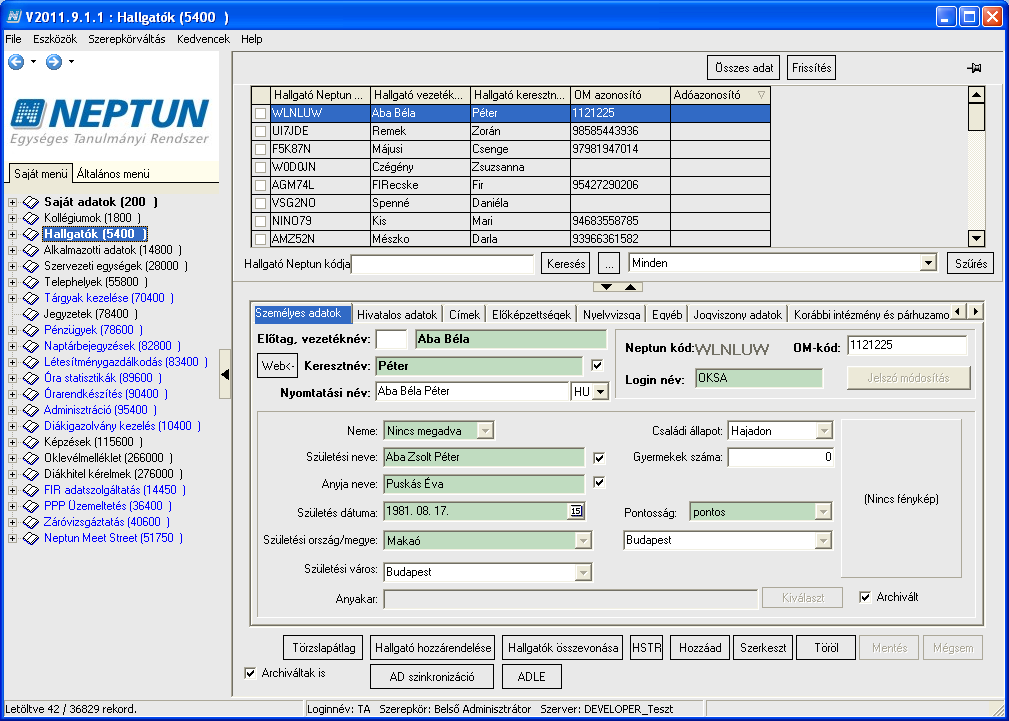Open the Minden filter dropdown
The image size is (1009, 721).
click(x=928, y=263)
